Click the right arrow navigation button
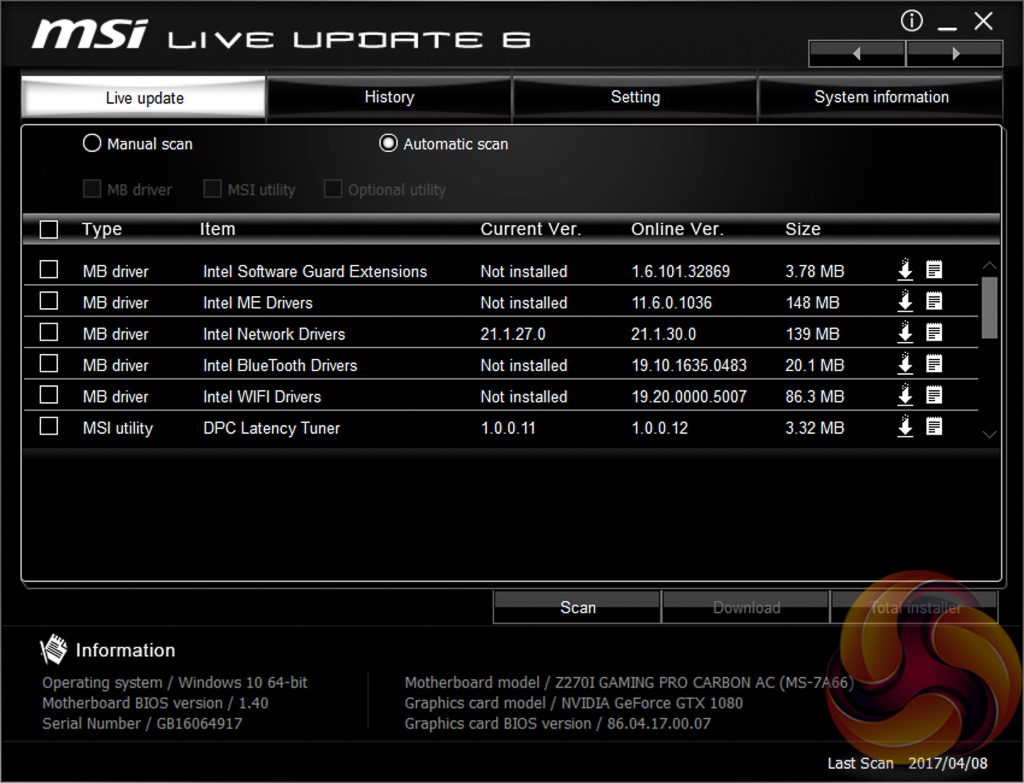The width and height of the screenshot is (1024, 783). click(955, 54)
